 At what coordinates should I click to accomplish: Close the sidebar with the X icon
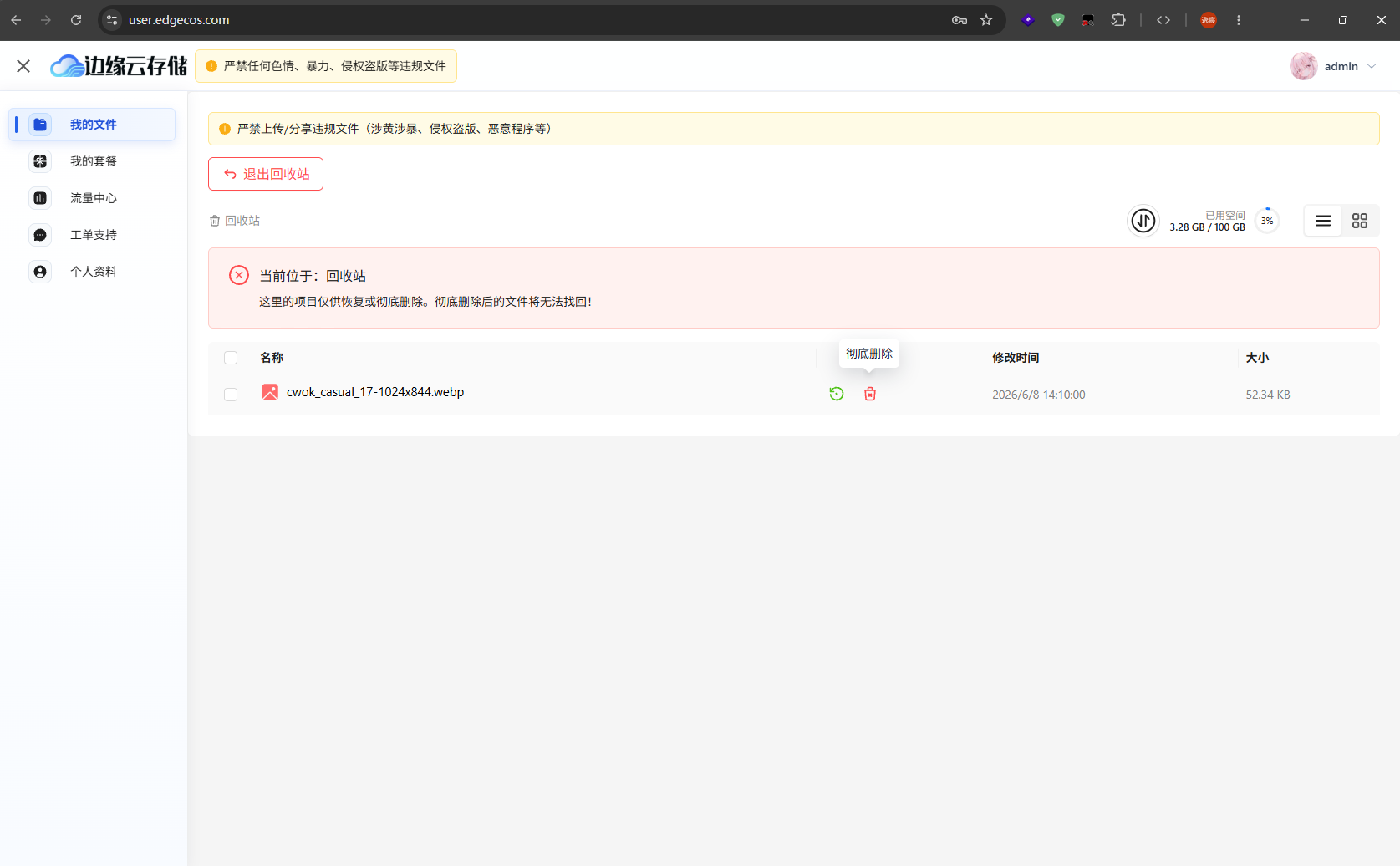point(23,66)
